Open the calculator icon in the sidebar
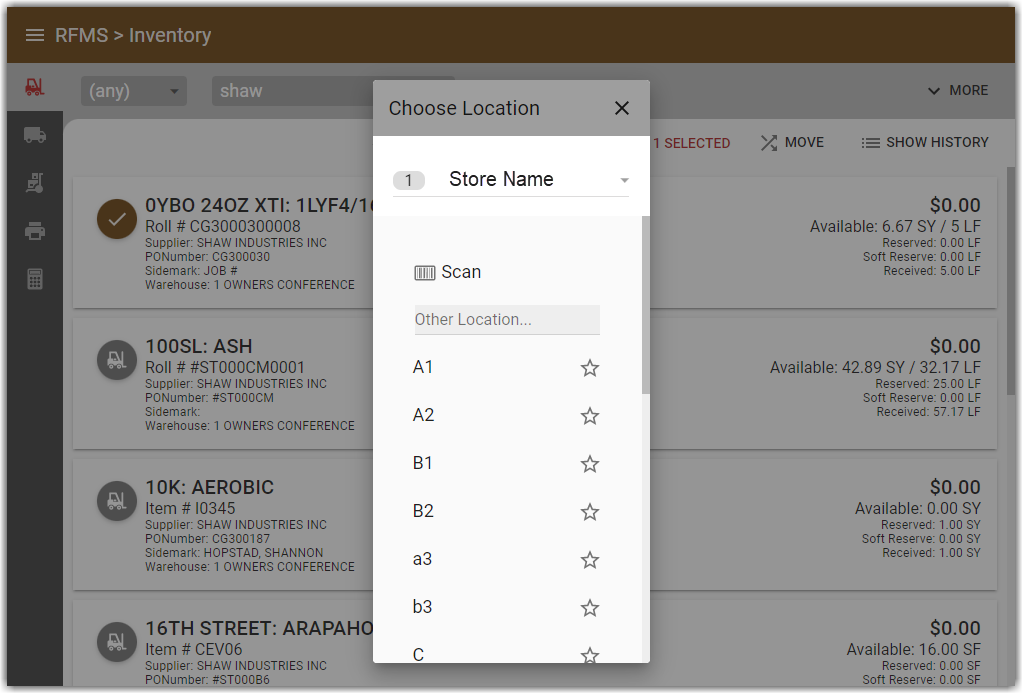This screenshot has height=694, width=1023. click(x=36, y=278)
